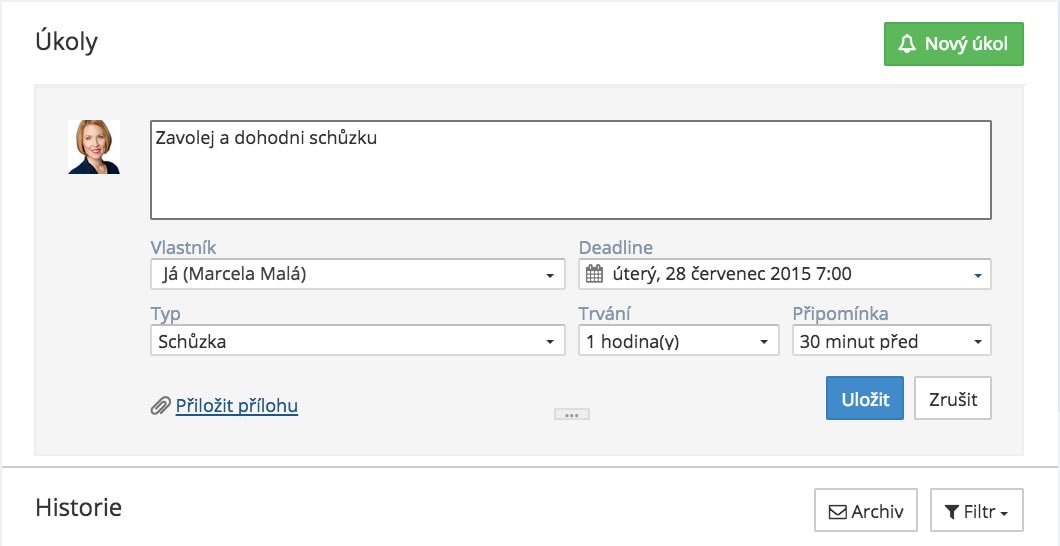Image resolution: width=1060 pixels, height=546 pixels.
Task: Click the envelope icon on Archiv button
Action: point(838,512)
